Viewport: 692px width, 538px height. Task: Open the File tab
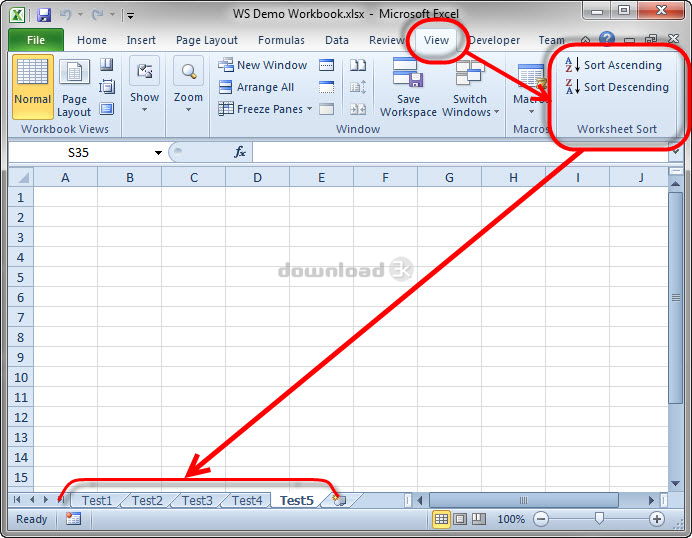[x=36, y=40]
